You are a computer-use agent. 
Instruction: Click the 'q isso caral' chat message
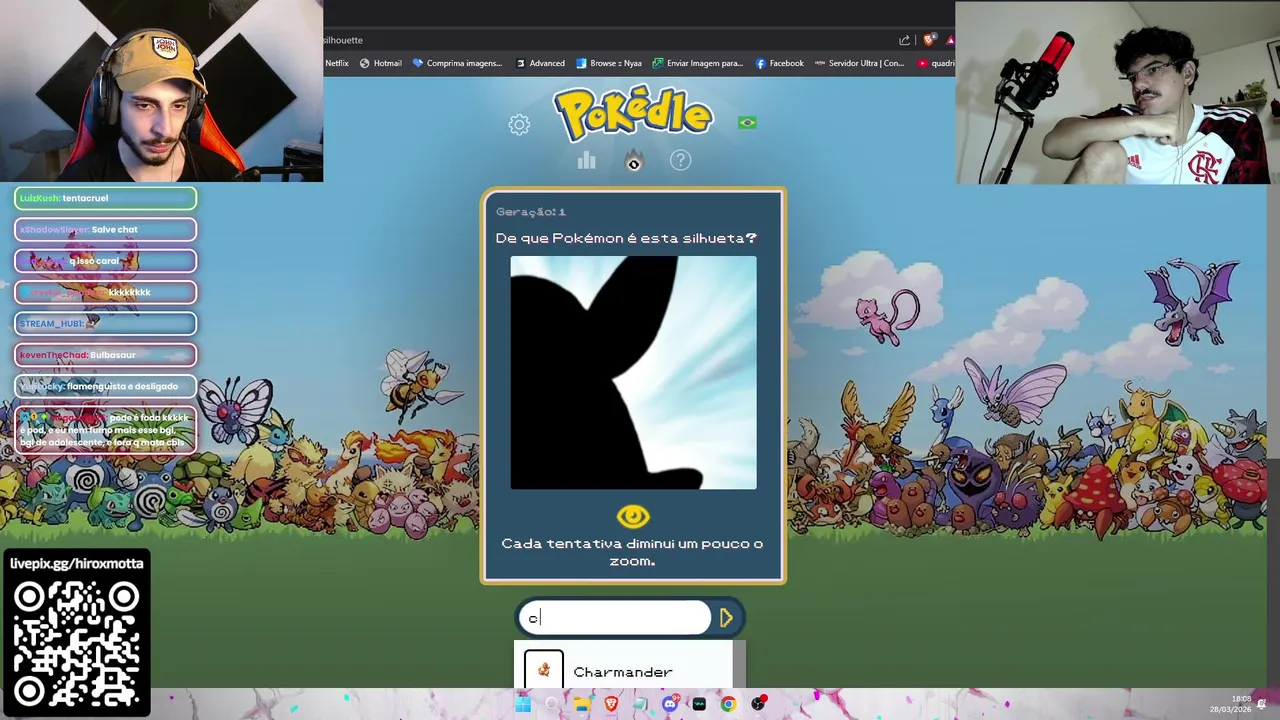(105, 261)
